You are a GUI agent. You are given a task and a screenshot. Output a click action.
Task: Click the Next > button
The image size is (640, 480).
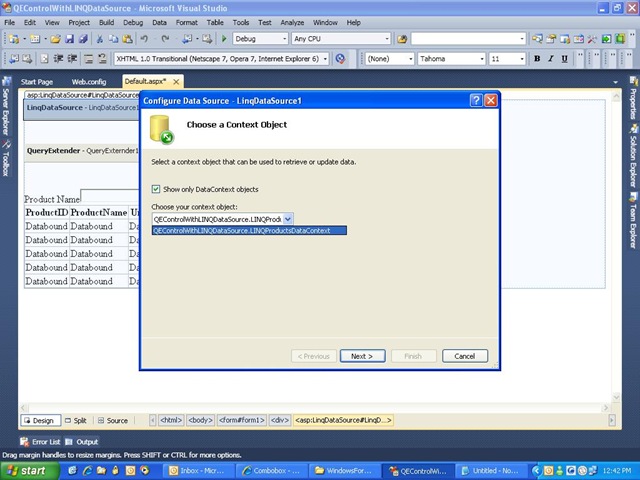(x=362, y=356)
